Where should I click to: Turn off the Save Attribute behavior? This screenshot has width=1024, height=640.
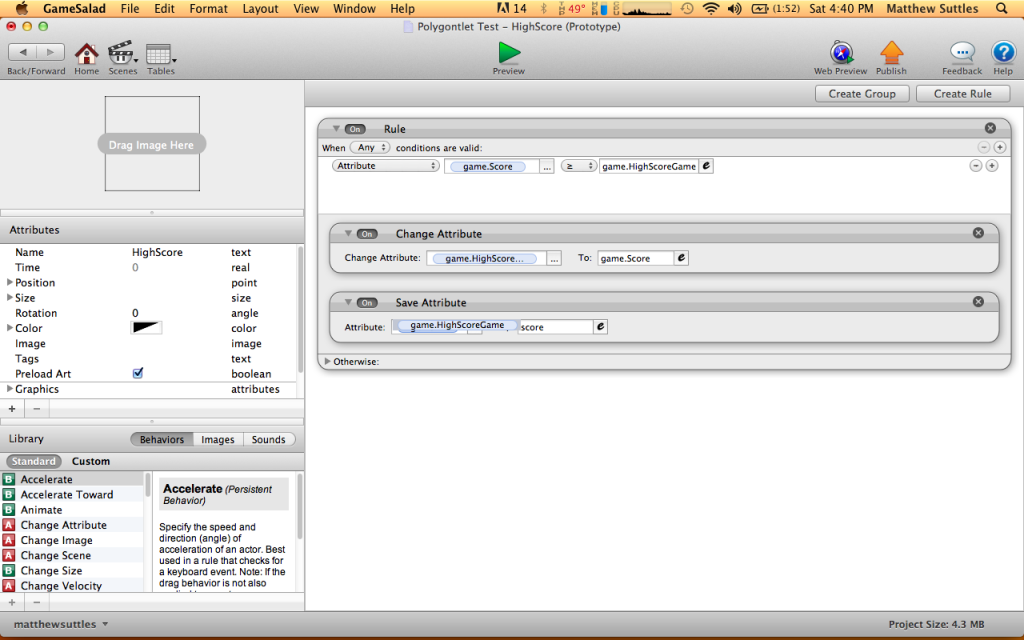pyautogui.click(x=367, y=303)
